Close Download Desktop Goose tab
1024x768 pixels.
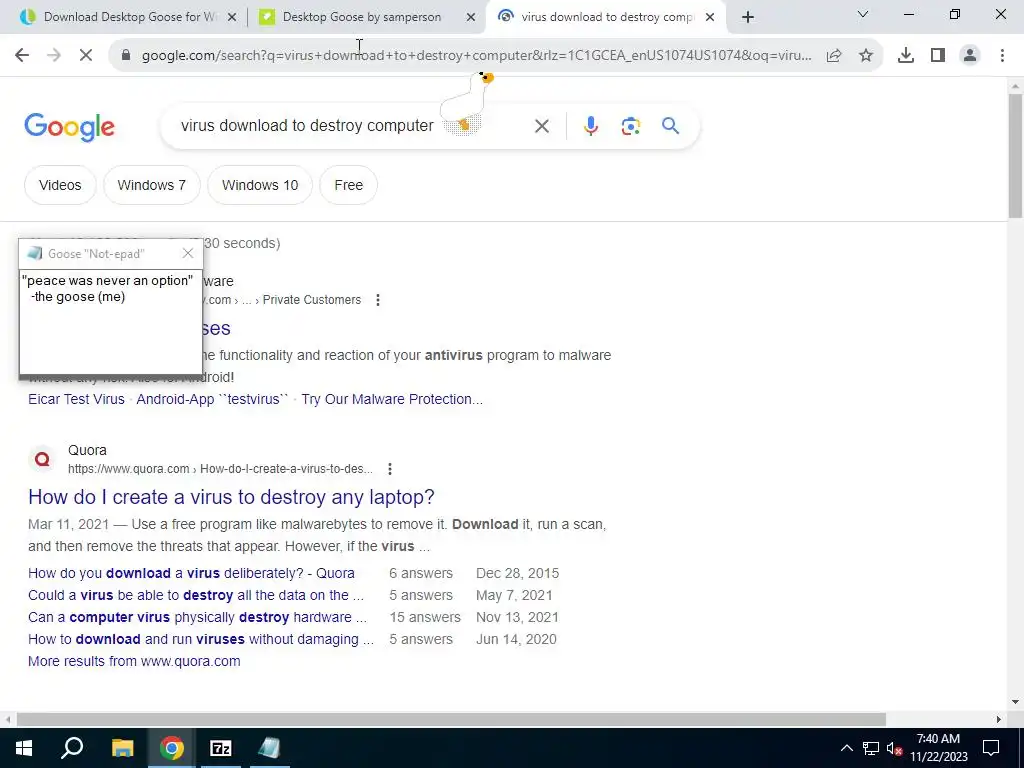pyautogui.click(x=232, y=18)
